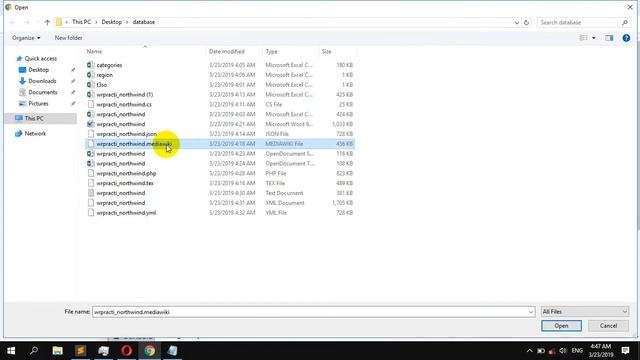
Task: Show hidden system tray icons
Action: 529,351
